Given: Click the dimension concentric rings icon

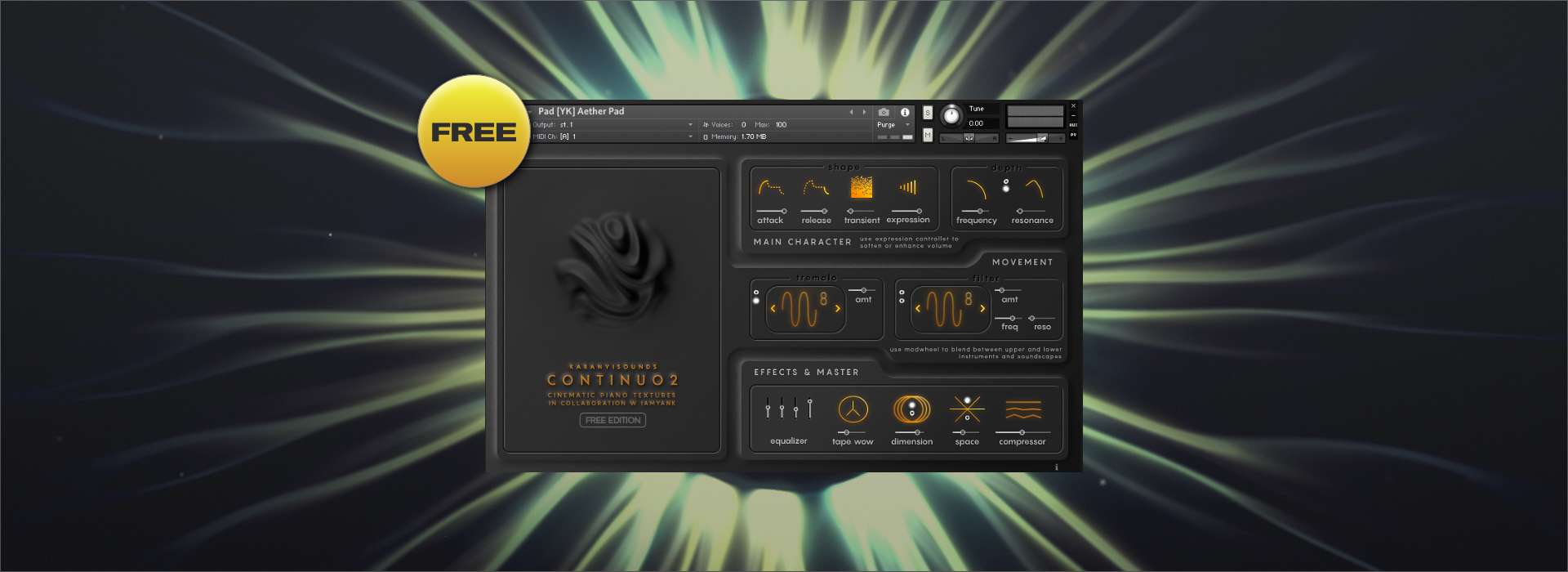Looking at the screenshot, I should 911,409.
